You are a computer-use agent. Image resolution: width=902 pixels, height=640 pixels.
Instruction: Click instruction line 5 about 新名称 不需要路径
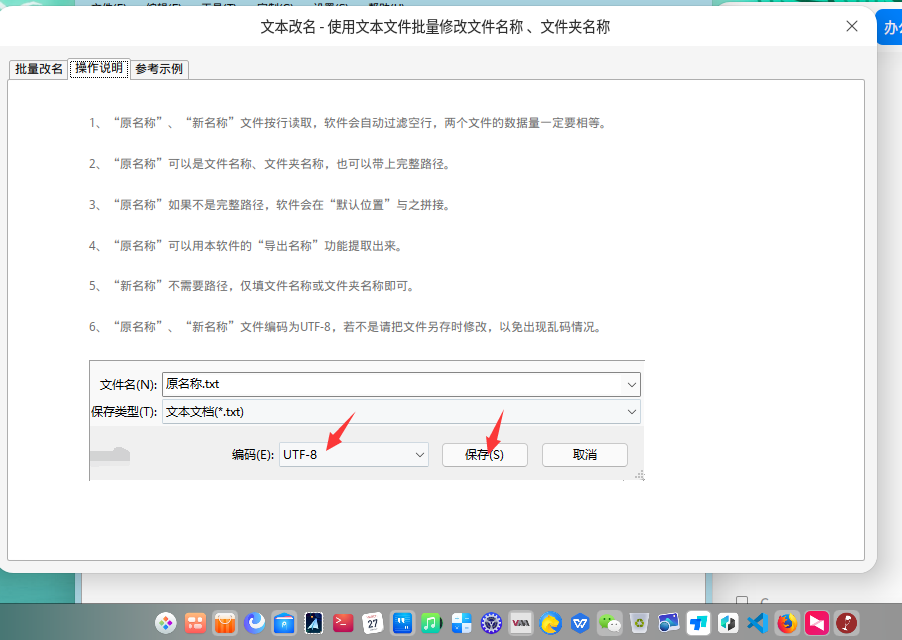click(253, 286)
